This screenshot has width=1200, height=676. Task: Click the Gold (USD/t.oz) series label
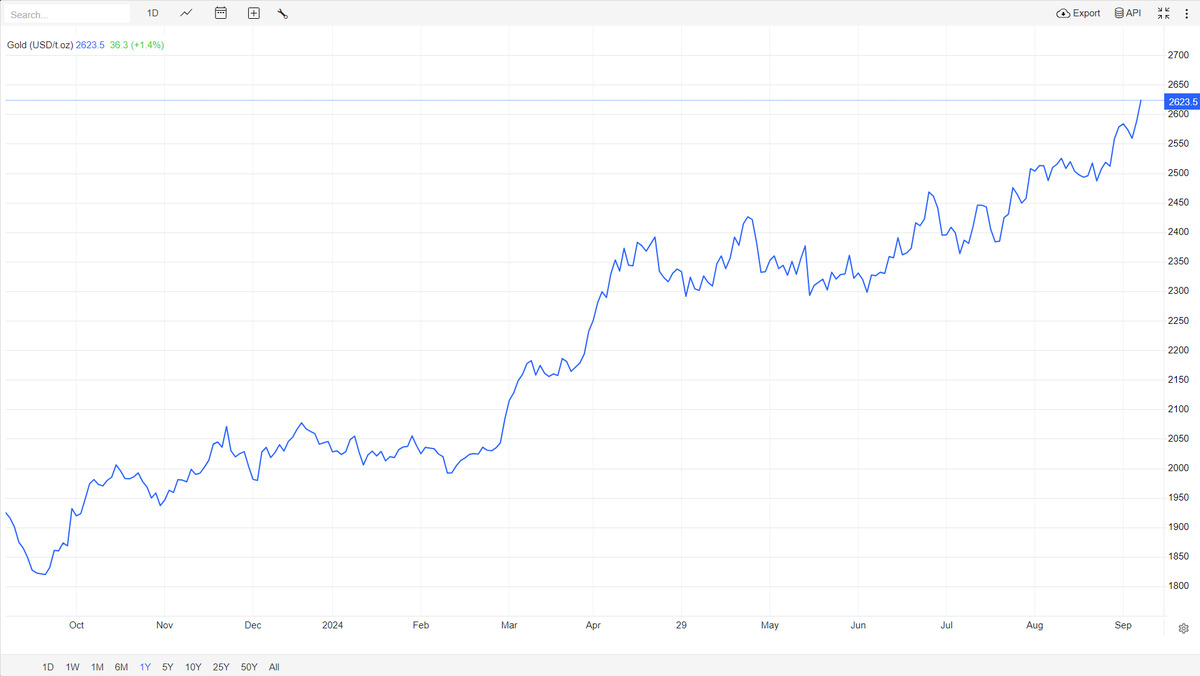pyautogui.click(x=38, y=45)
